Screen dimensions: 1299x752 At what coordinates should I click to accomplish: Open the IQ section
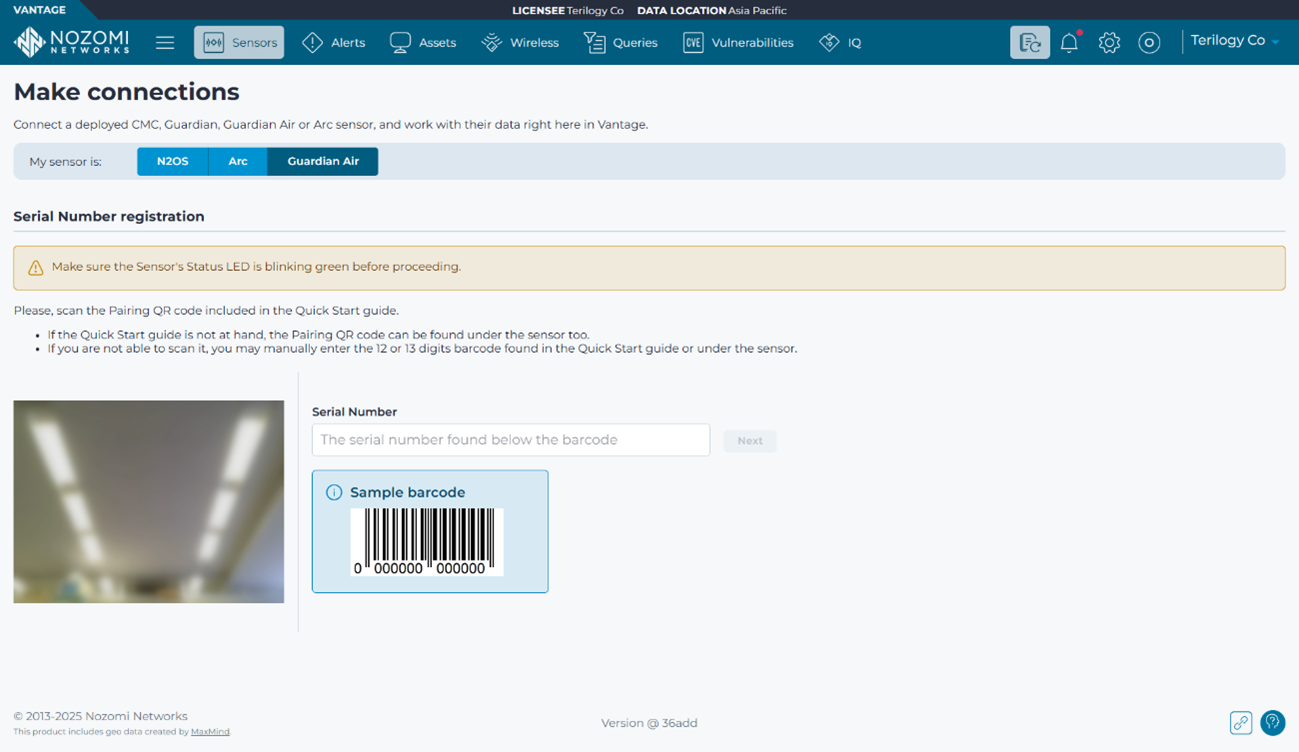tap(840, 42)
